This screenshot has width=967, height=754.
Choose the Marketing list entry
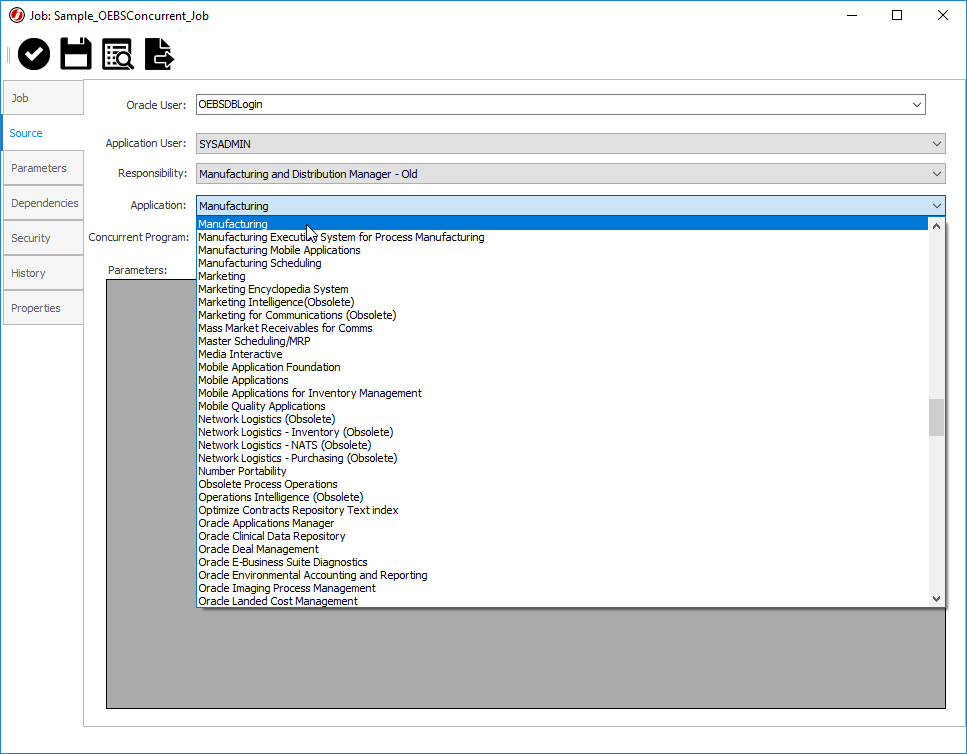tap(562, 276)
